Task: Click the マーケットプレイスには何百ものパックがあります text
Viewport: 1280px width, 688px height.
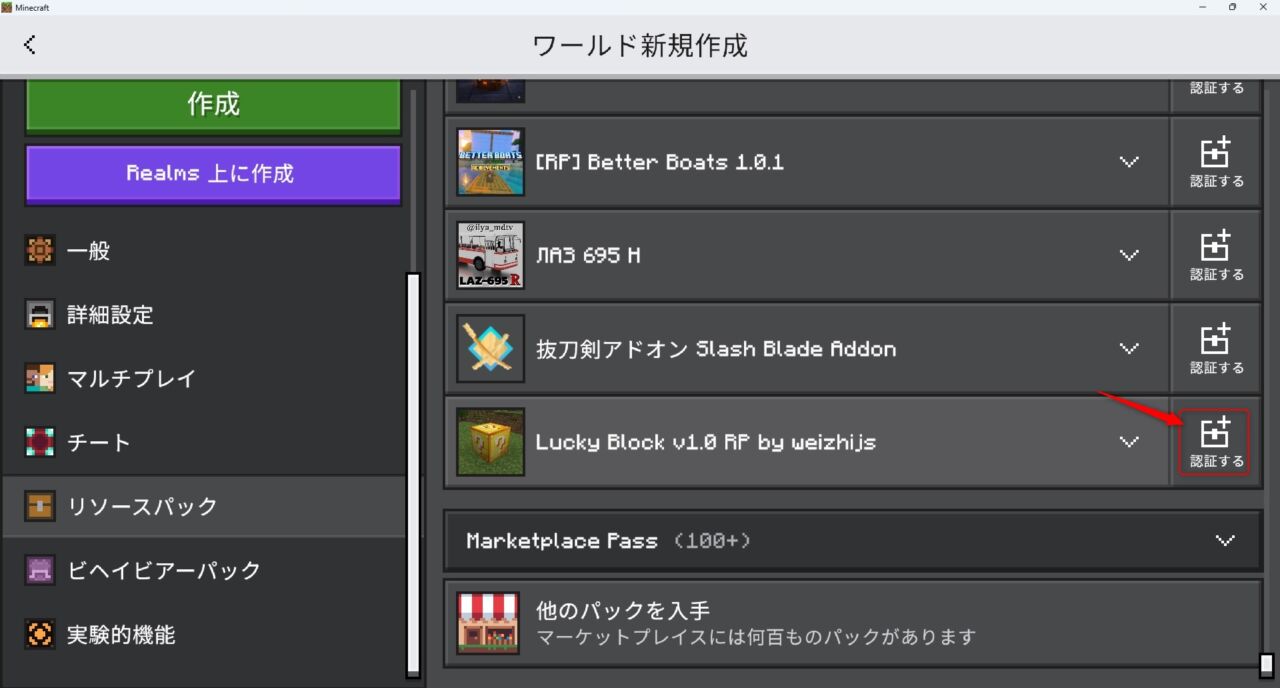Action: 756,637
